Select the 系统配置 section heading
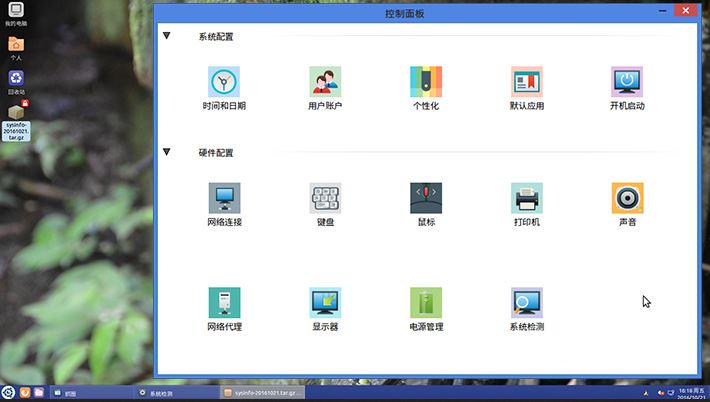The image size is (710, 402). pos(216,37)
